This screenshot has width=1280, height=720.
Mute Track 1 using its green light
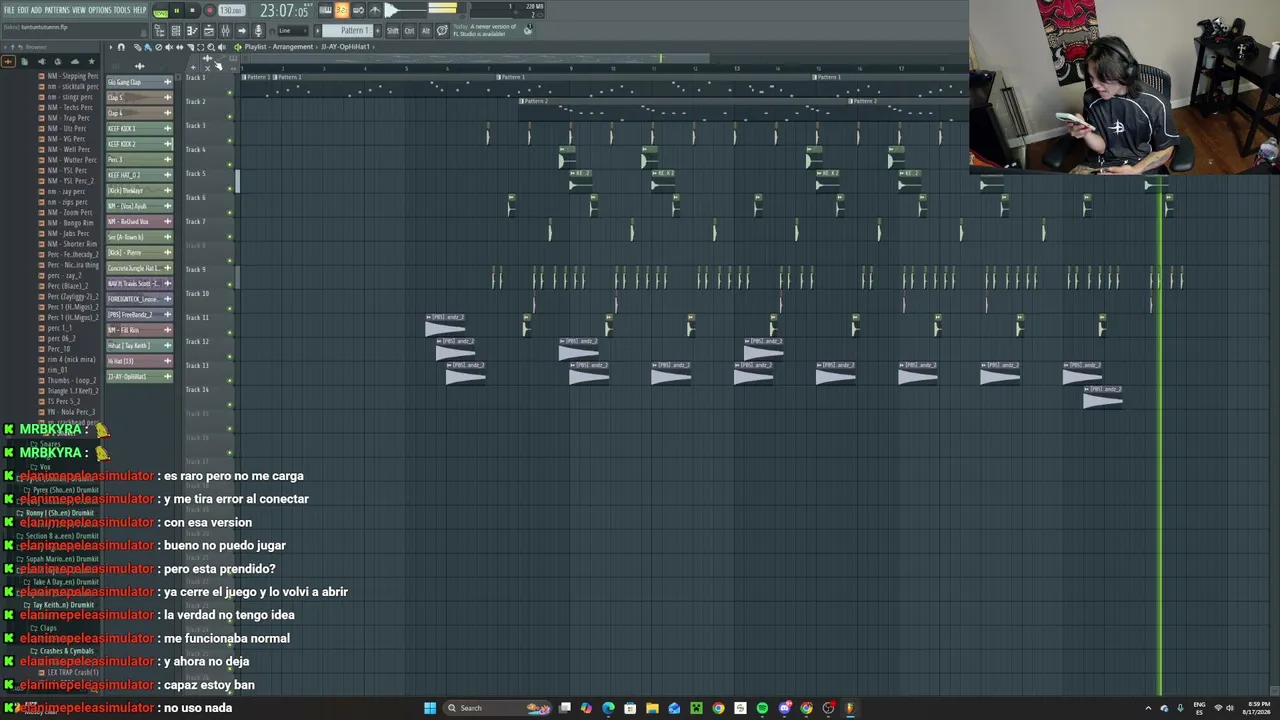click(x=230, y=93)
